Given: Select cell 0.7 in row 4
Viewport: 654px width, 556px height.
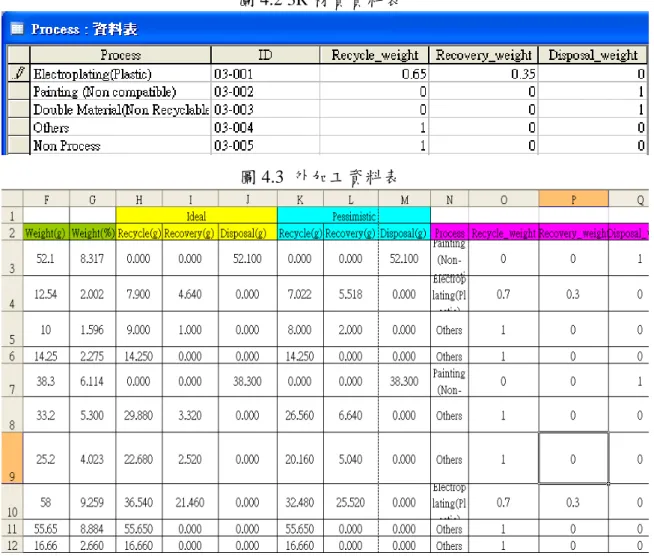Looking at the screenshot, I should click(x=503, y=294).
